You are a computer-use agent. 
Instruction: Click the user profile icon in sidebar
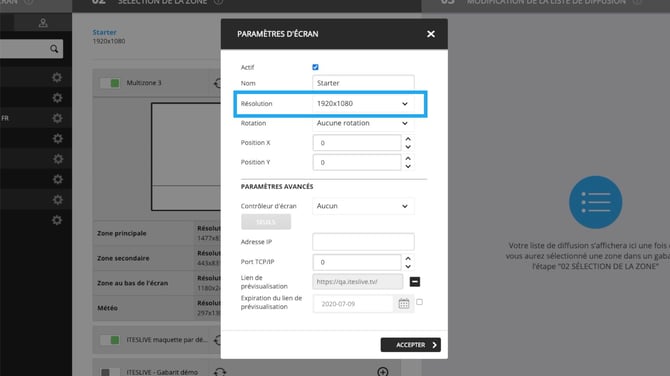tap(43, 23)
